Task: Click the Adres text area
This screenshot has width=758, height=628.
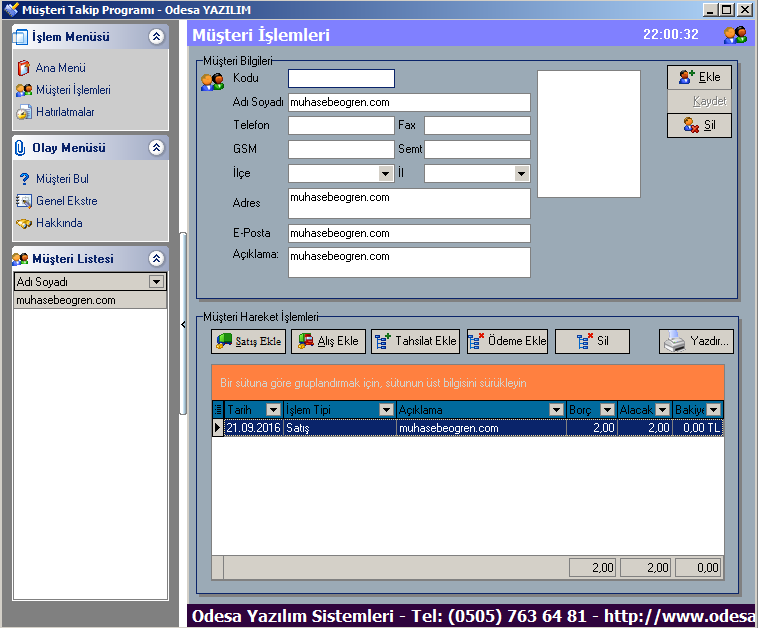Action: click(x=409, y=204)
